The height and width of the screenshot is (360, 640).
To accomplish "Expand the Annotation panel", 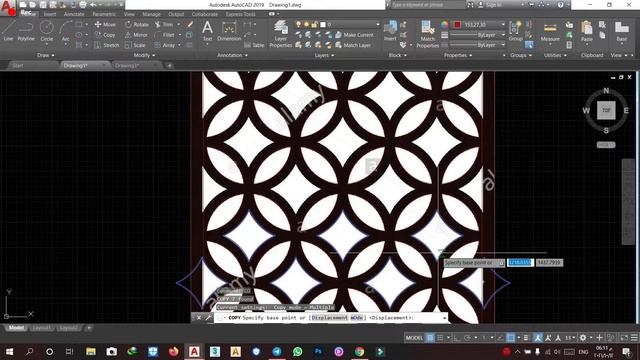I will point(232,55).
